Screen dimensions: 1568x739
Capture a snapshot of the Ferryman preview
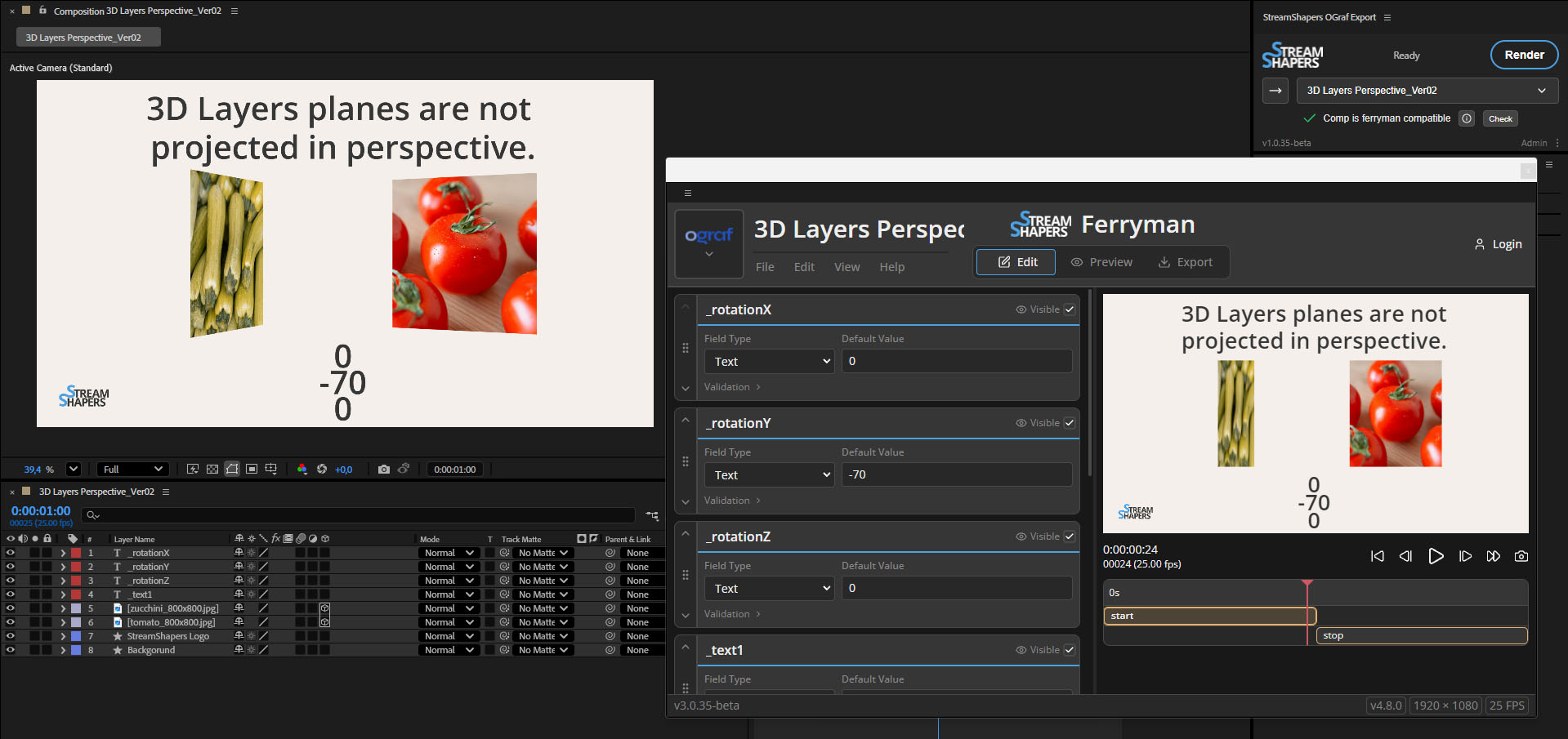pyautogui.click(x=1521, y=556)
